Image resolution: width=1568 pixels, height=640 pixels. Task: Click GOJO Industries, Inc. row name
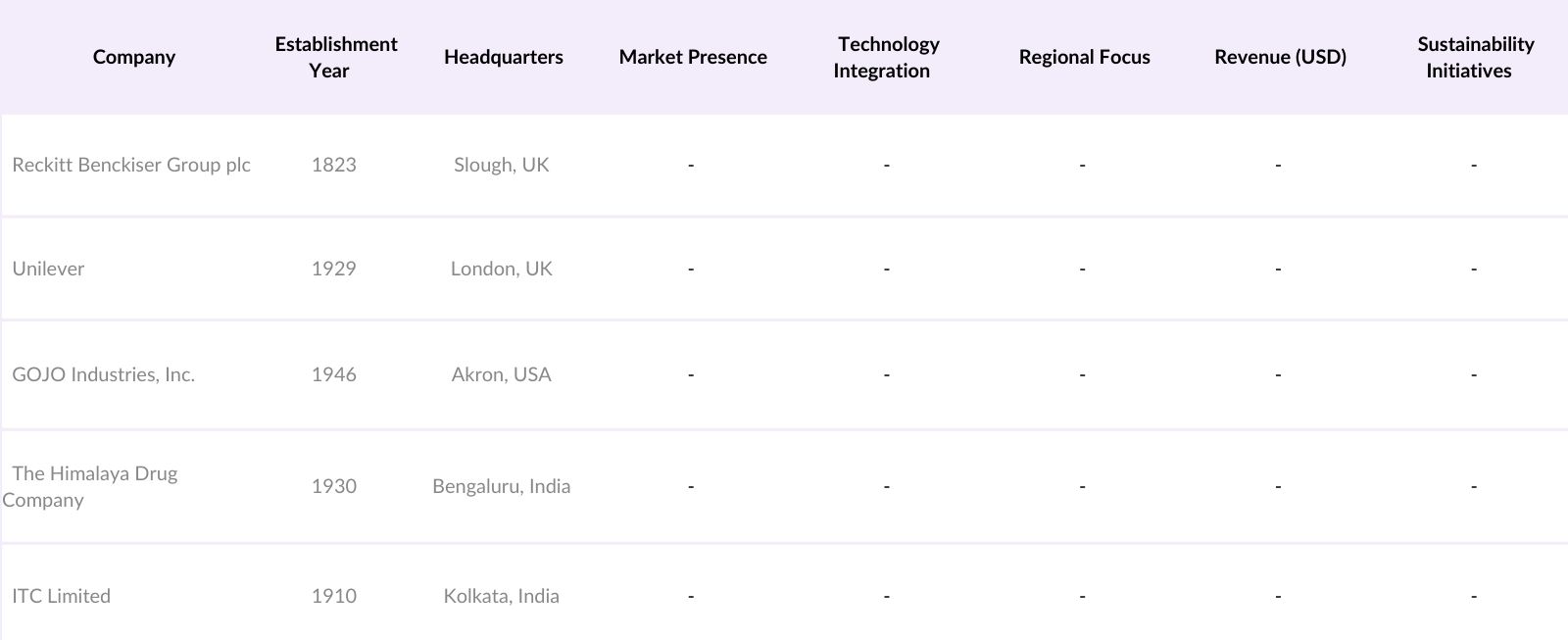tap(103, 374)
